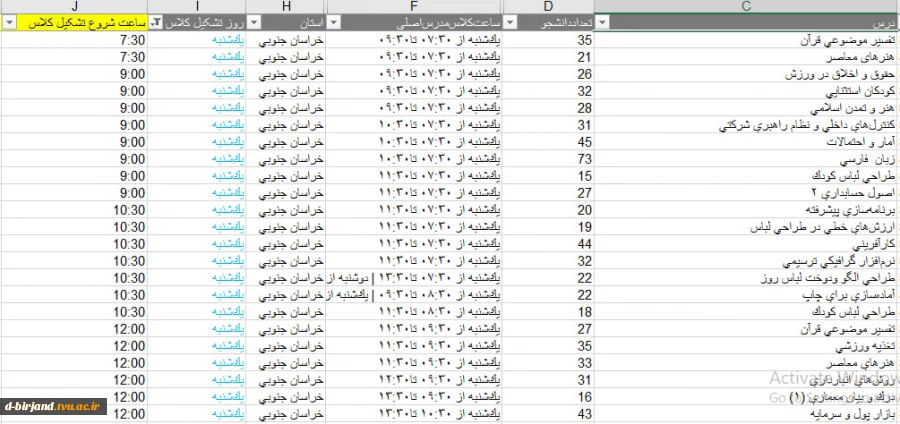The width and height of the screenshot is (900, 424).
Task: Click blue یکشنبه in بازار پول و سرمايه row
Action: (x=228, y=414)
